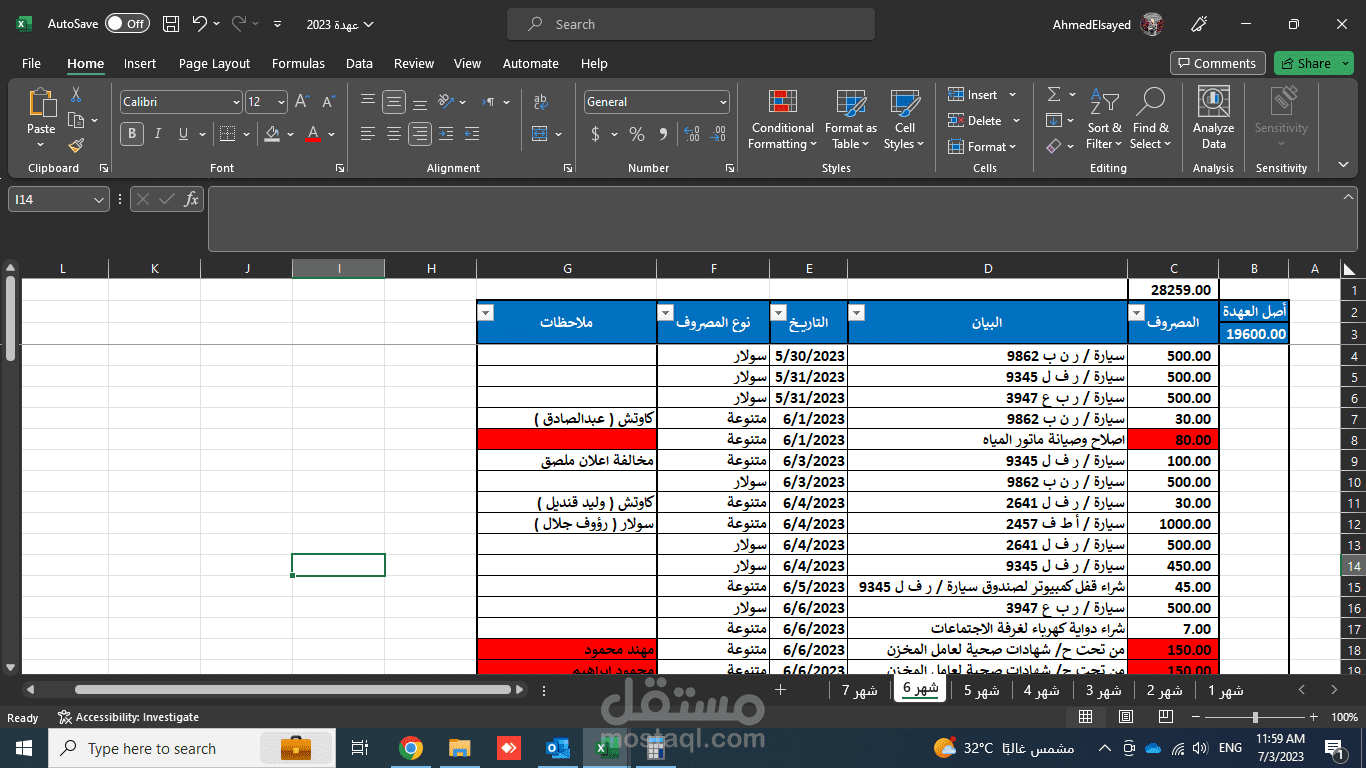Increase font size with larger A icon
The width and height of the screenshot is (1366, 768).
pyautogui.click(x=304, y=102)
